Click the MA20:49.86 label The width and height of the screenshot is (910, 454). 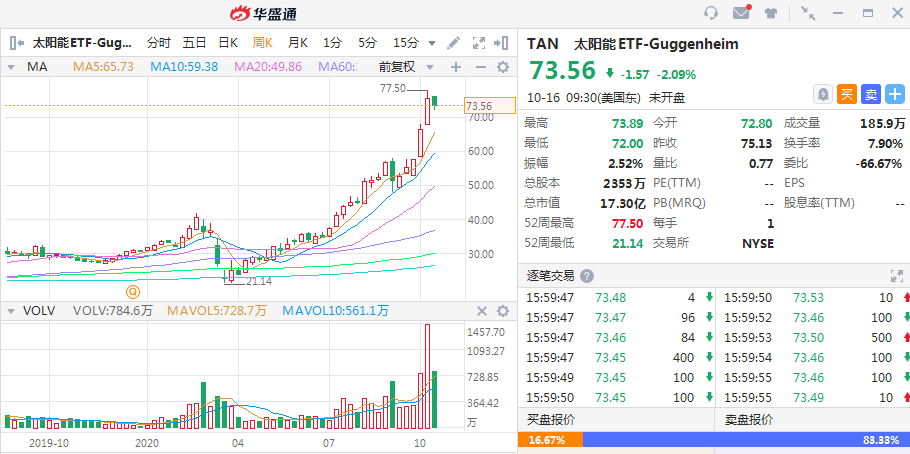pyautogui.click(x=268, y=67)
